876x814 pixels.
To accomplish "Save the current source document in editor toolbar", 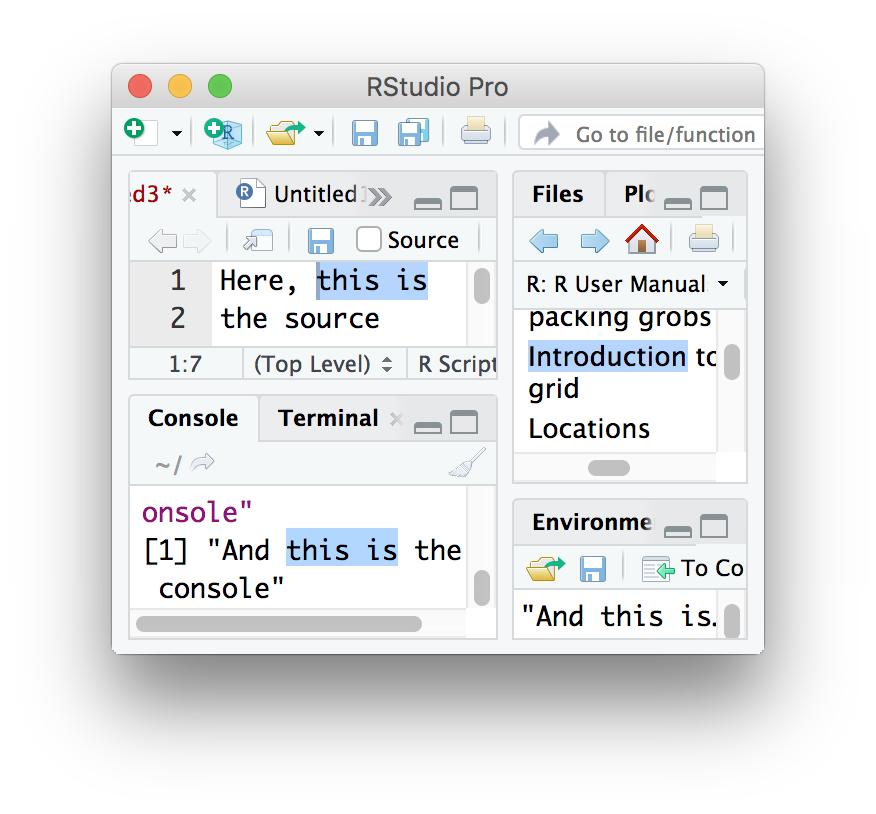I will 321,241.
